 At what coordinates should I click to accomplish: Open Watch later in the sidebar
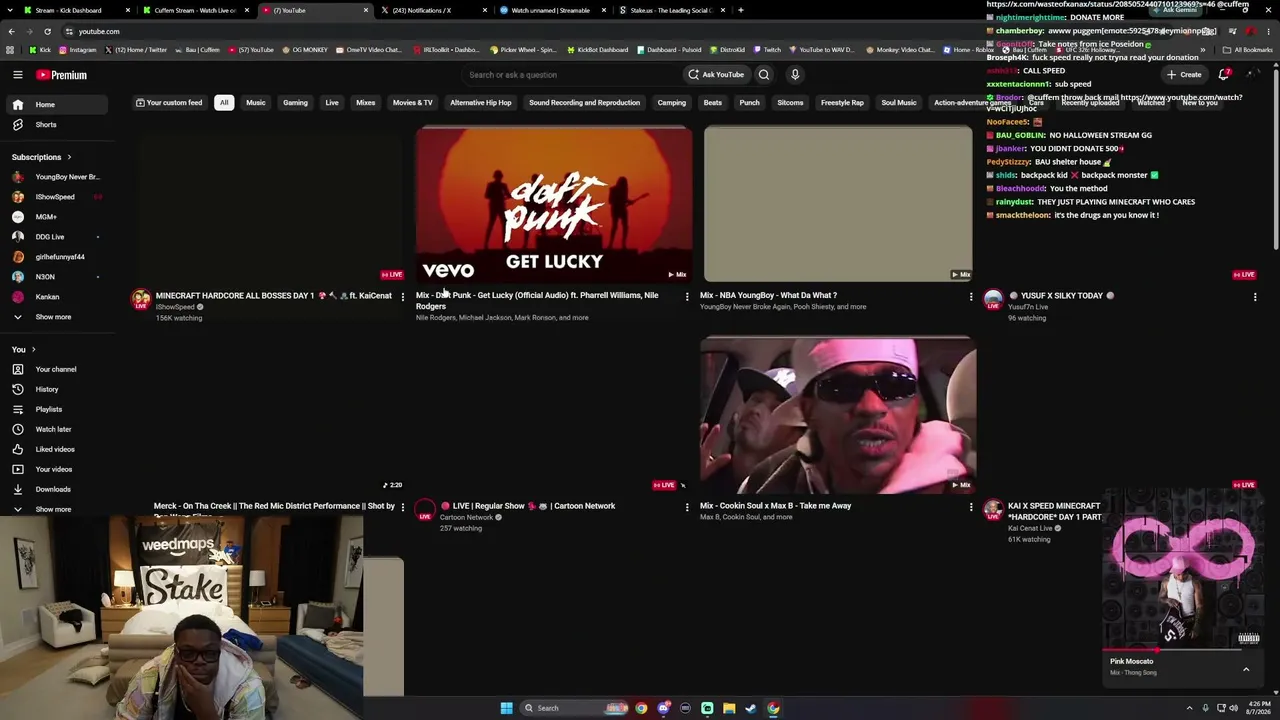[x=57, y=429]
